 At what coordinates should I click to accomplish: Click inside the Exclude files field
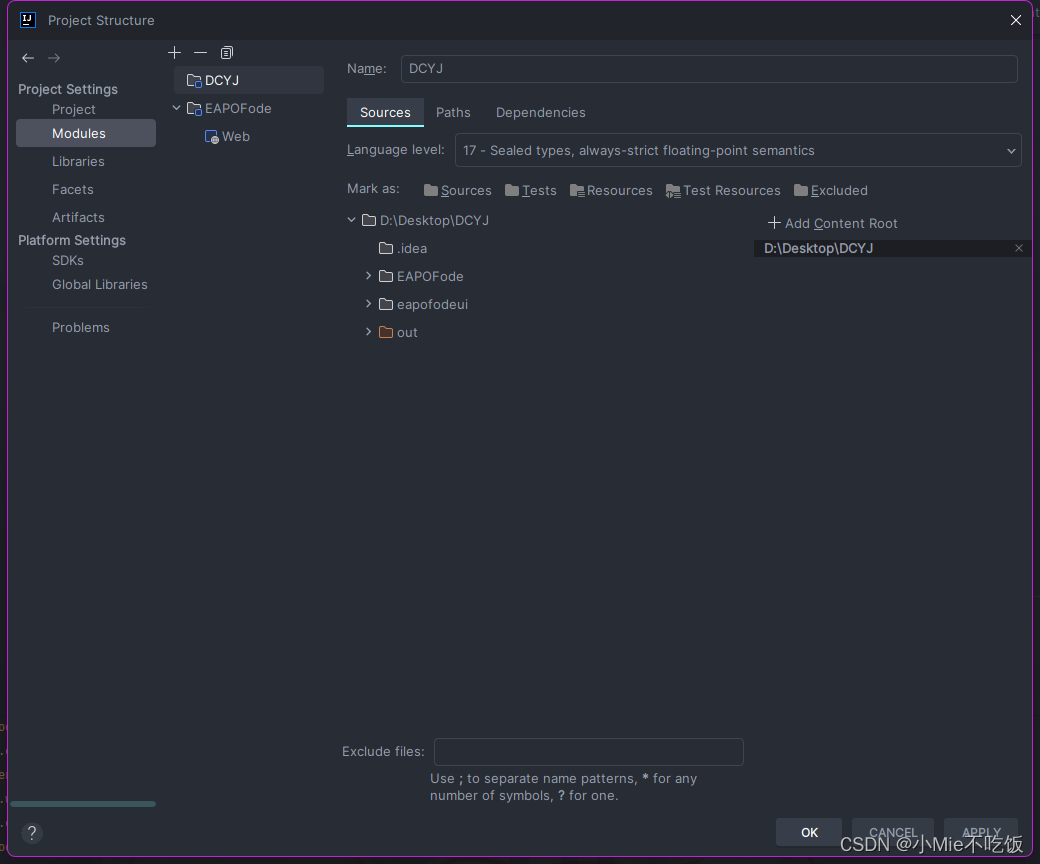[x=588, y=751]
